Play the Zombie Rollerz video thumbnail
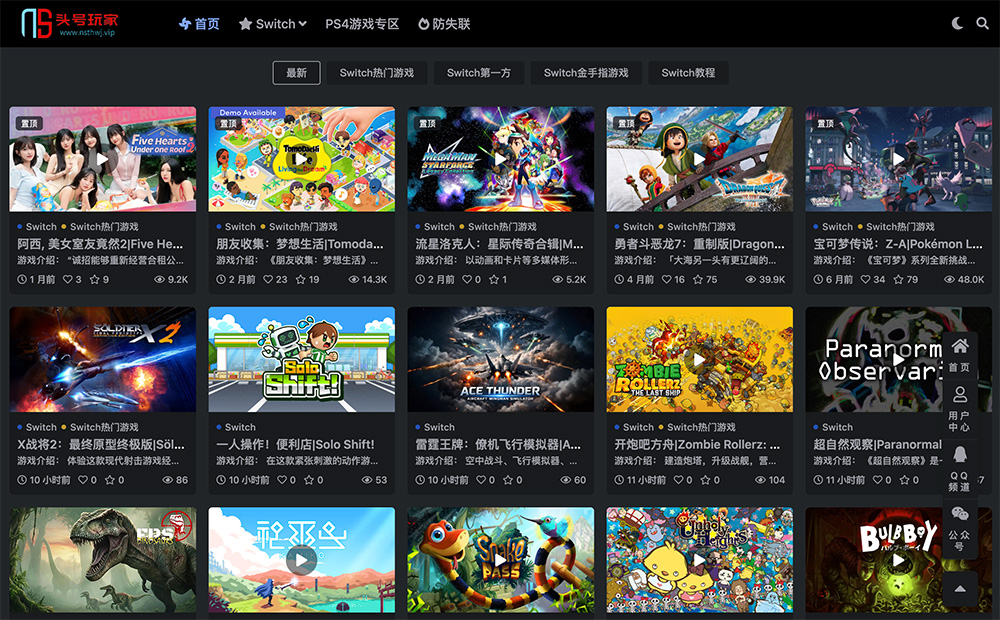Image resolution: width=1000 pixels, height=620 pixels. point(700,359)
